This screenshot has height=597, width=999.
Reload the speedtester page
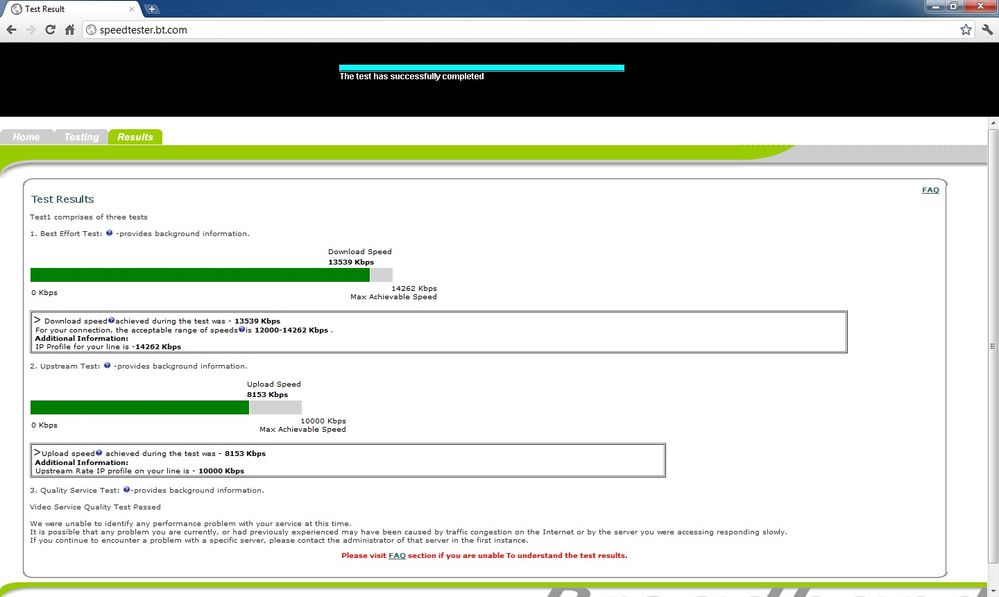point(50,29)
